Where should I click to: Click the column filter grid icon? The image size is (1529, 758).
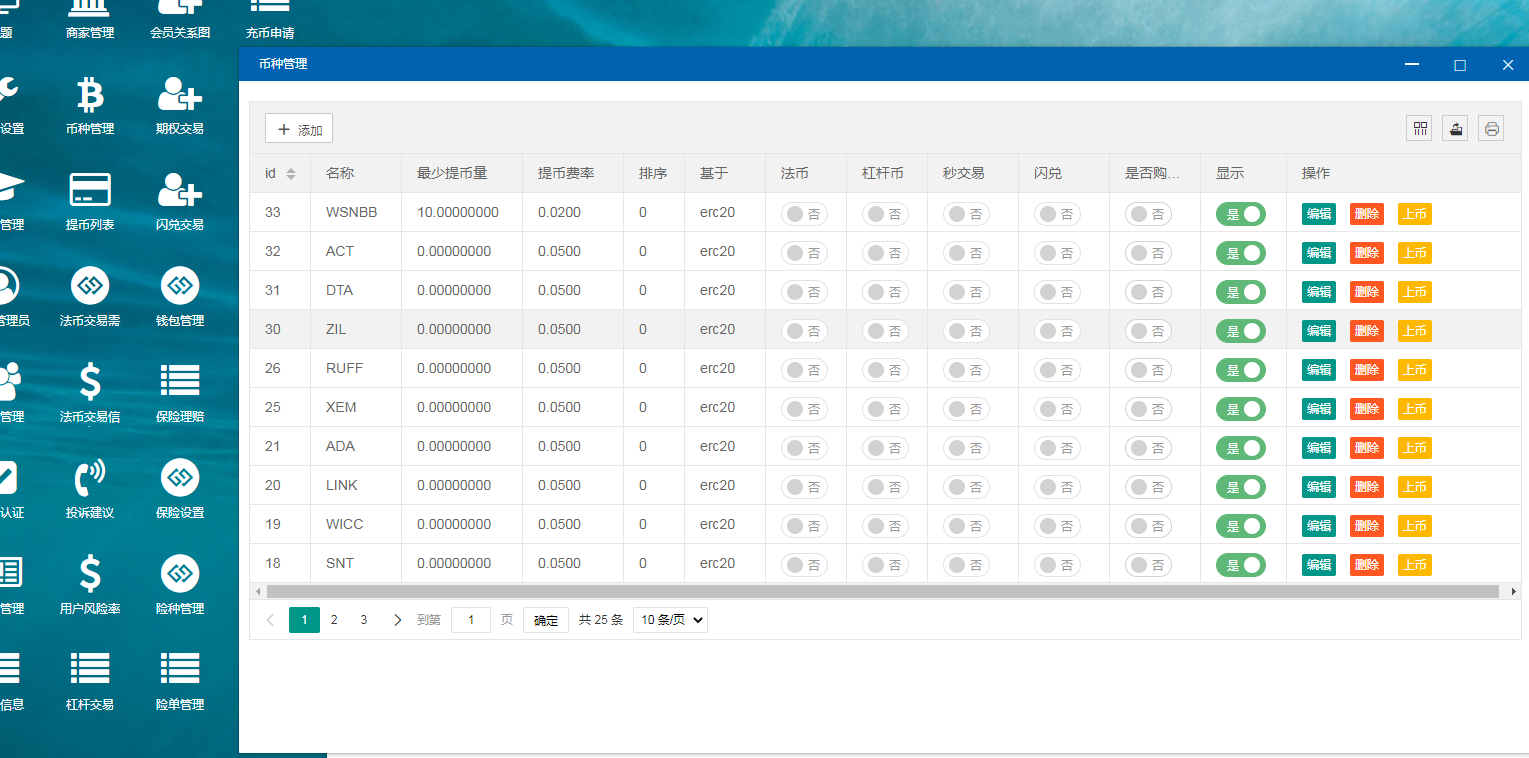tap(1419, 128)
